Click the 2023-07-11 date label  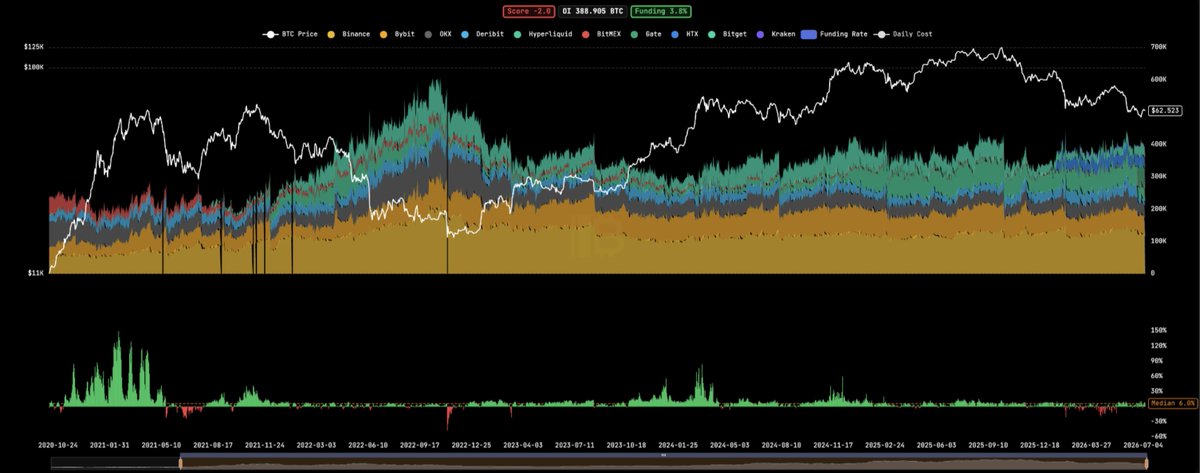[576, 444]
